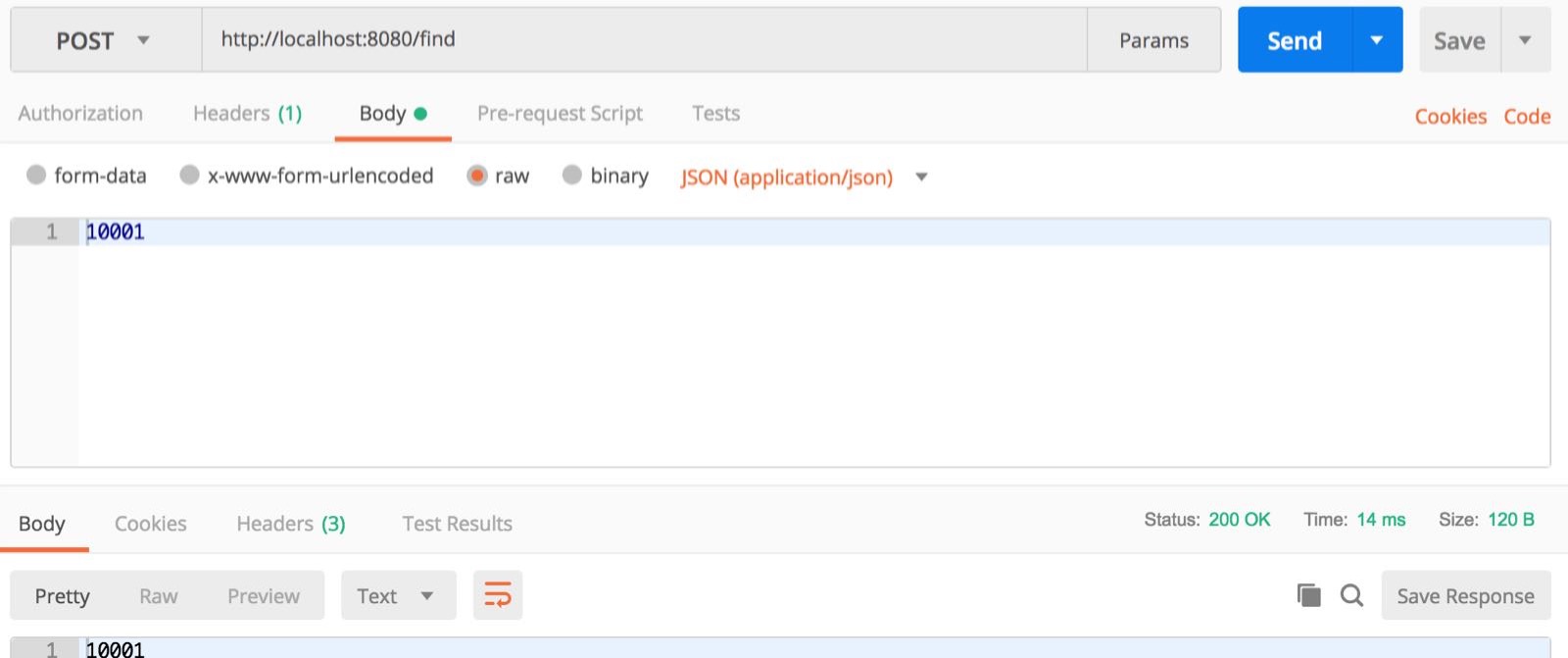Show the response Body tab
The width and height of the screenshot is (1568, 658).
click(42, 524)
